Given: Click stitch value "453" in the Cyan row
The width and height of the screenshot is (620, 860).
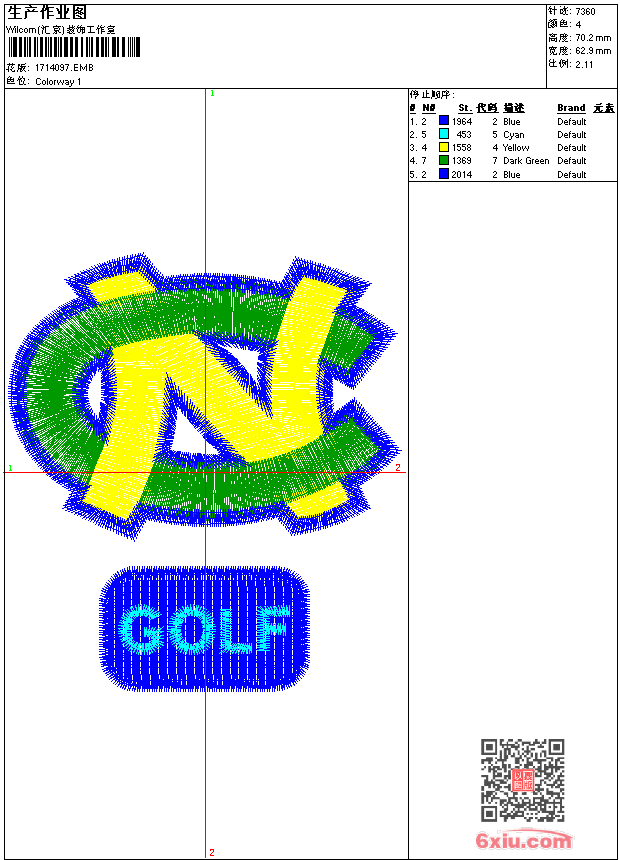Looking at the screenshot, I should [464, 134].
